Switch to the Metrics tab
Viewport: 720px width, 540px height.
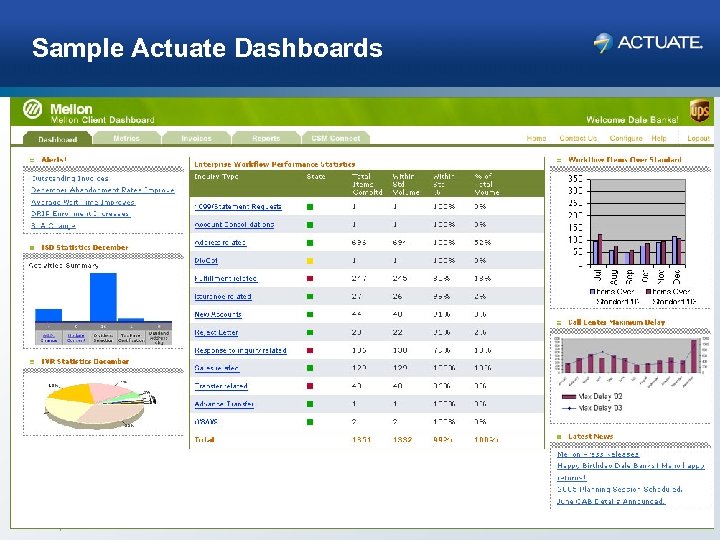[x=126, y=138]
